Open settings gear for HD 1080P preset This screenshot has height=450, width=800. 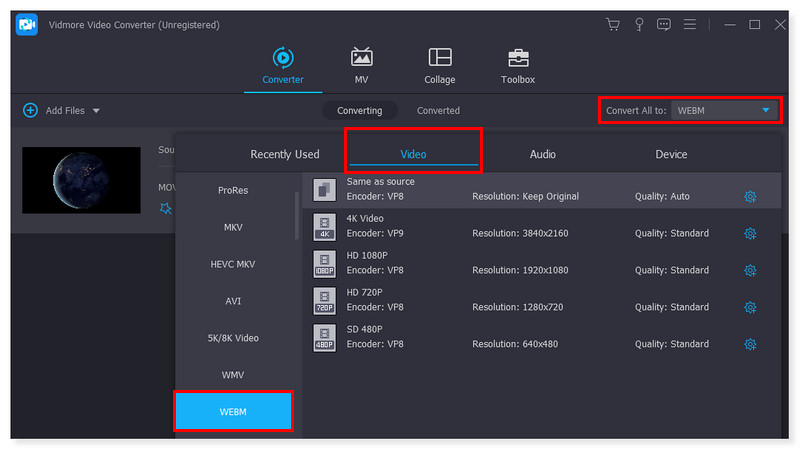(x=750, y=271)
